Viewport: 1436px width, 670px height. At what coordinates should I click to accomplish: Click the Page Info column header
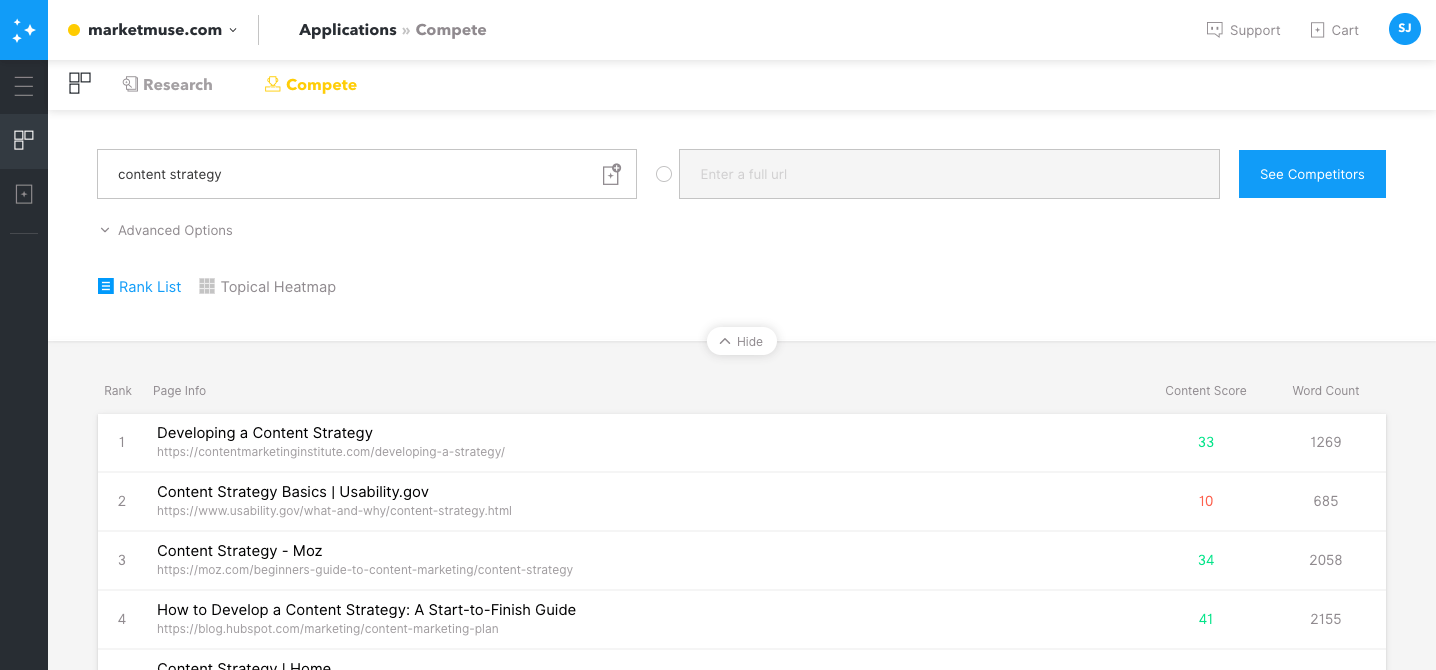(x=180, y=391)
